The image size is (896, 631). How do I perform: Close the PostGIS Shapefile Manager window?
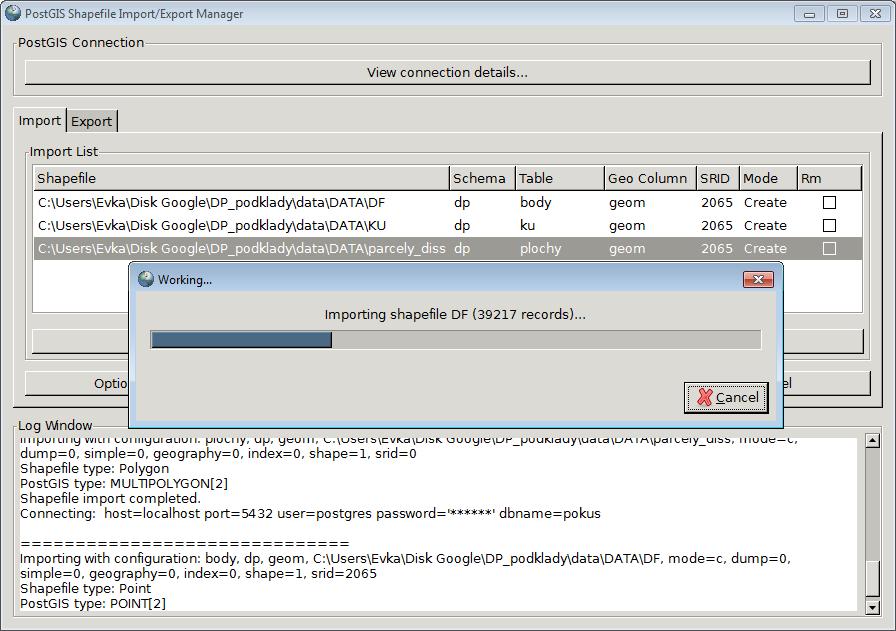[x=875, y=14]
